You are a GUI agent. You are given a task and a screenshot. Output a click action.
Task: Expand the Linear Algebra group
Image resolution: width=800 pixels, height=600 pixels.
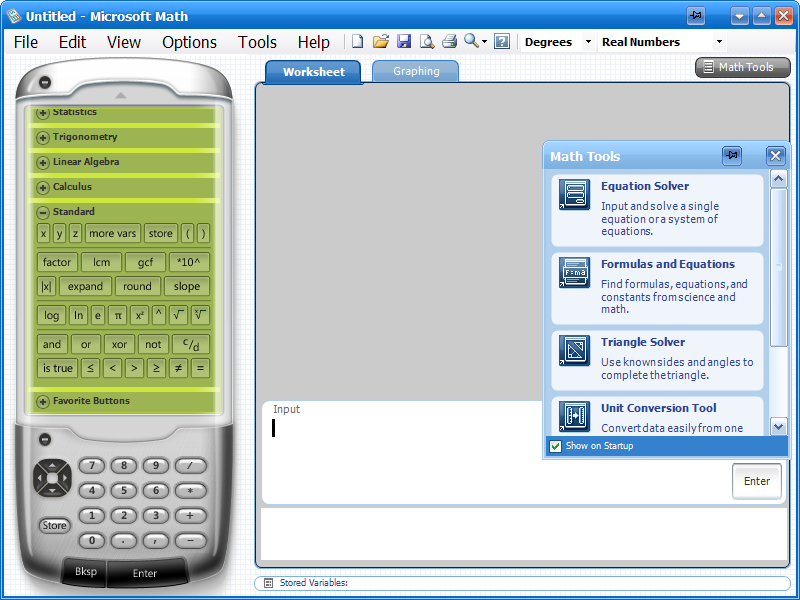pos(43,162)
